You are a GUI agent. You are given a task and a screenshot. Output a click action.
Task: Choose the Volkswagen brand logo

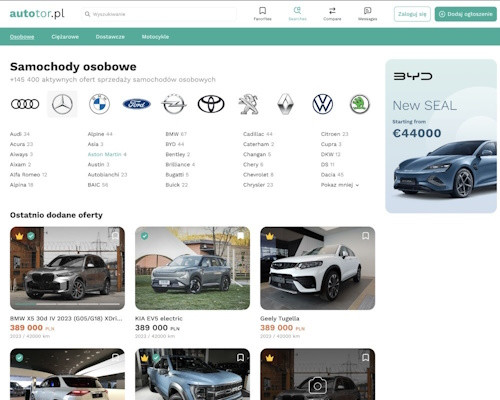point(323,104)
